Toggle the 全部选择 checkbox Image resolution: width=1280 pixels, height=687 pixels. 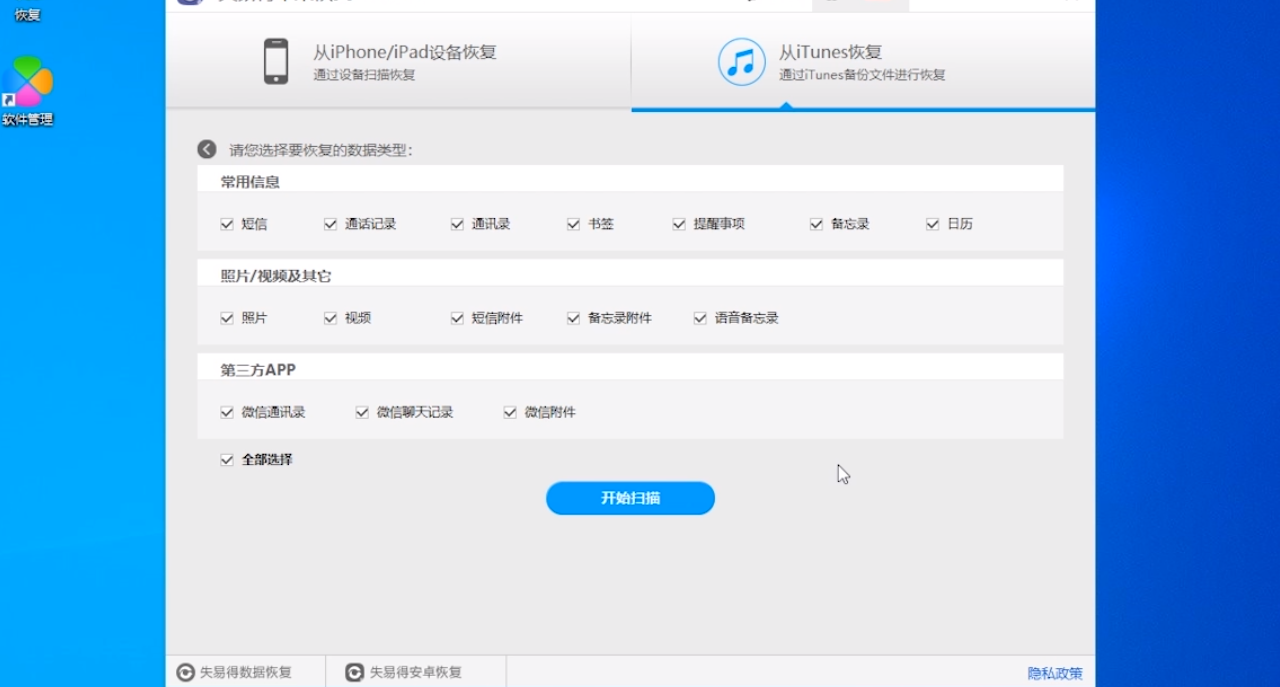[x=227, y=460]
